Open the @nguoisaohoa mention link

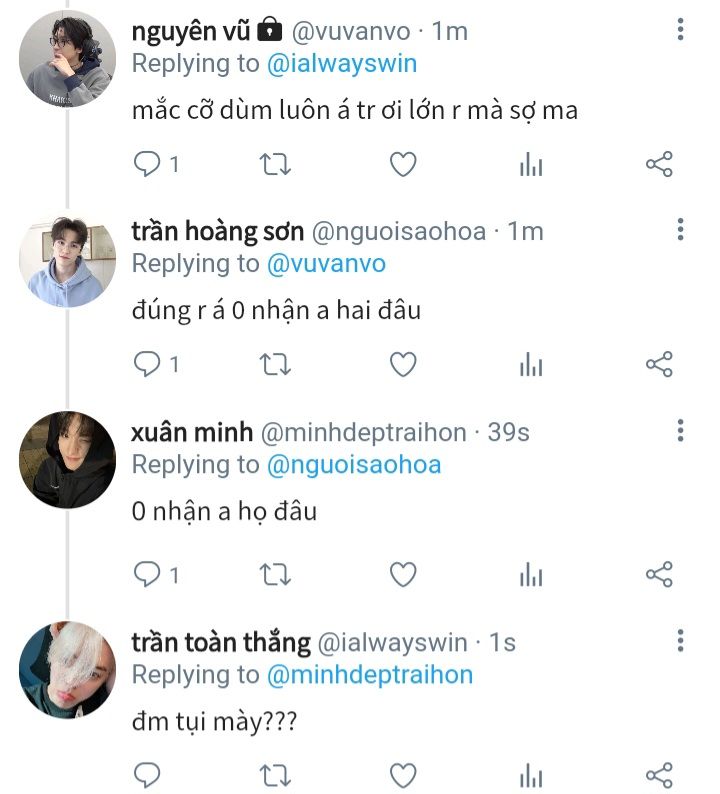point(354,464)
